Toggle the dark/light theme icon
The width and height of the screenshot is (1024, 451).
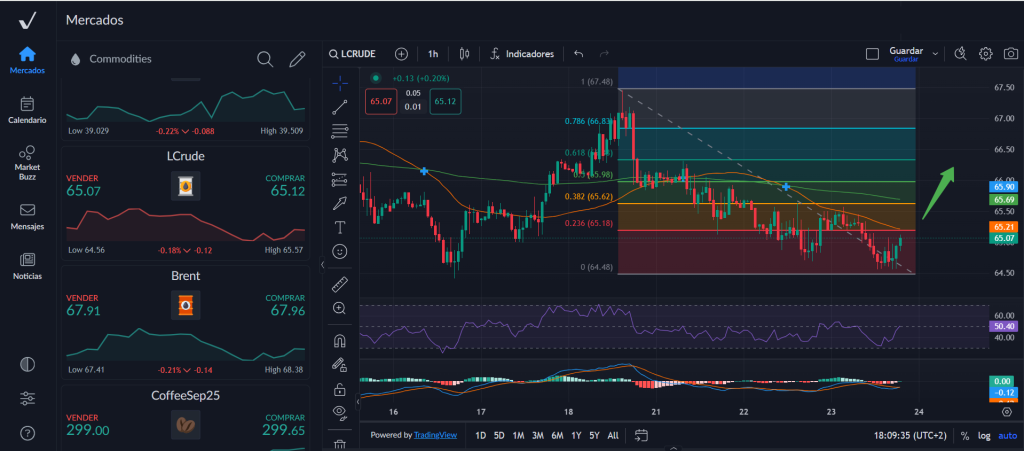coord(27,364)
